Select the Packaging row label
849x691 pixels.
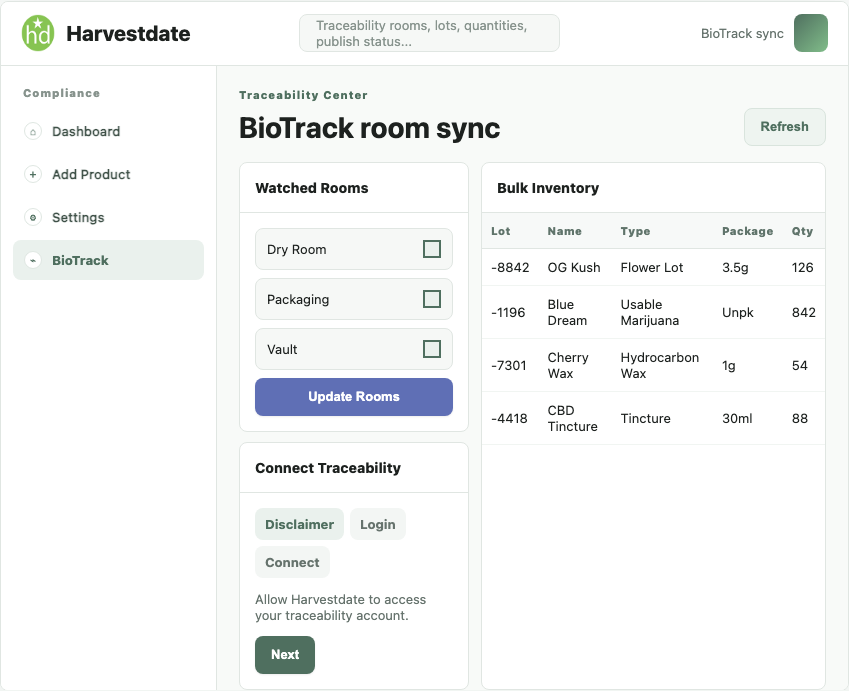(x=298, y=299)
